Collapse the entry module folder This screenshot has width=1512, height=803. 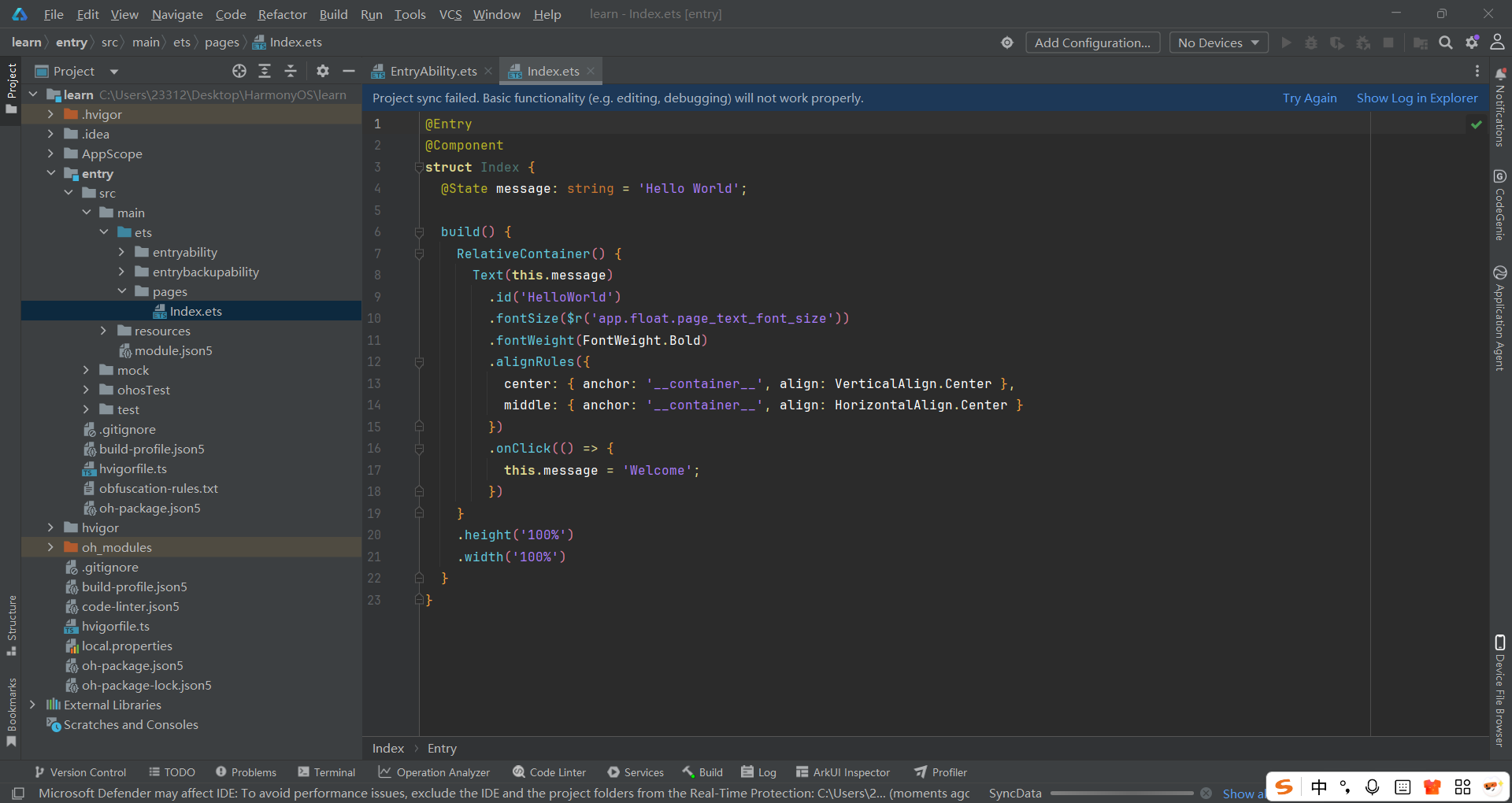coord(51,173)
